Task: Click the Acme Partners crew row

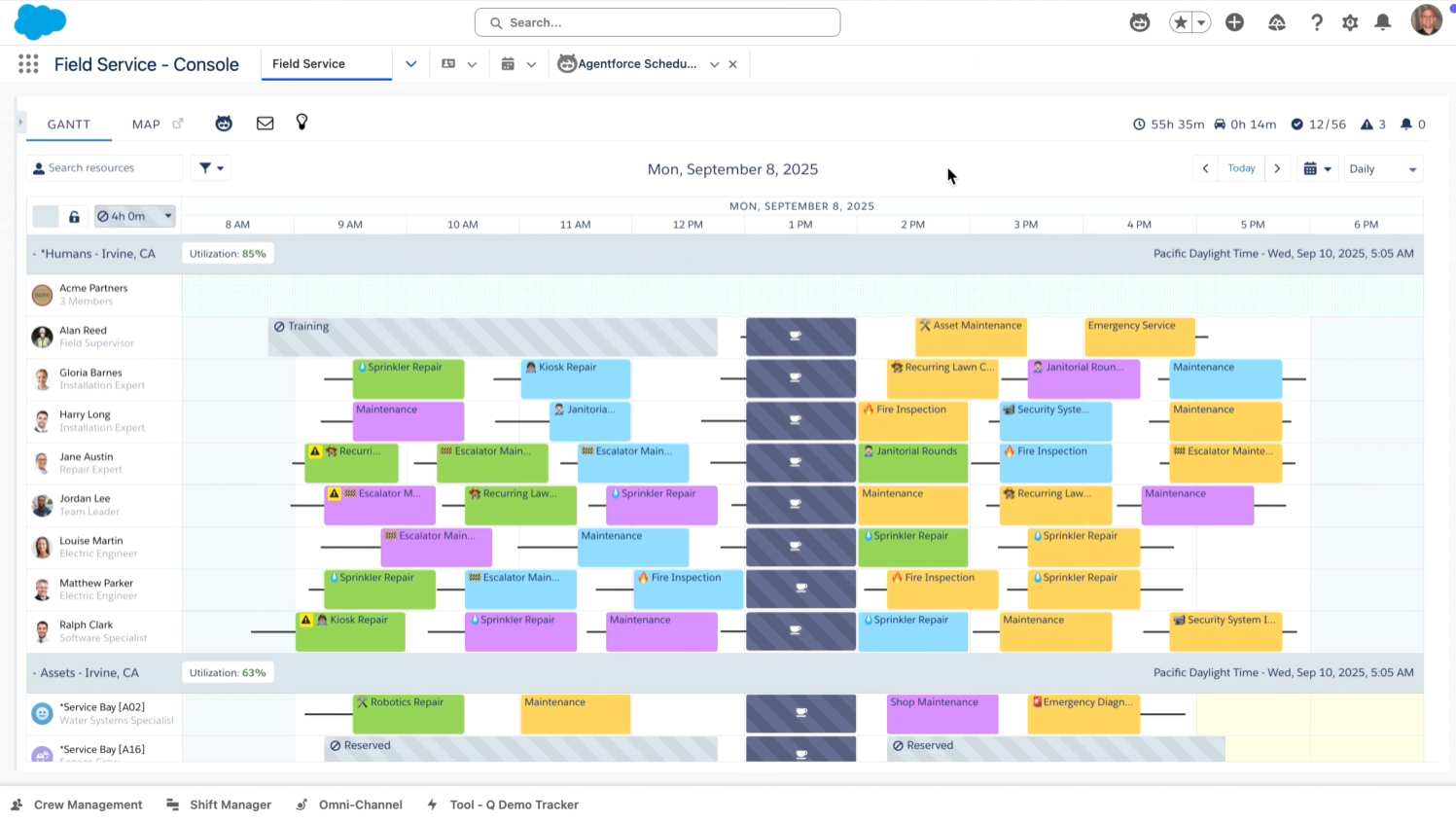Action: pyautogui.click(x=104, y=295)
